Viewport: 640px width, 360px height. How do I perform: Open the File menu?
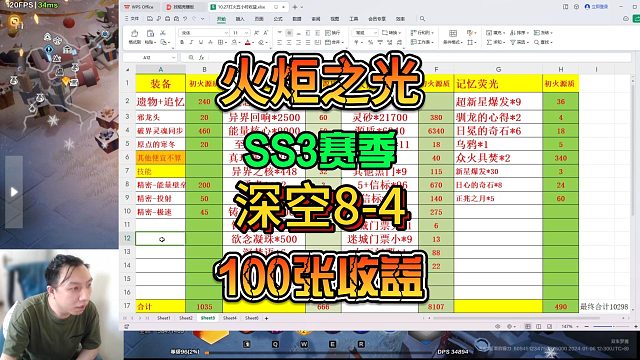pos(132,19)
